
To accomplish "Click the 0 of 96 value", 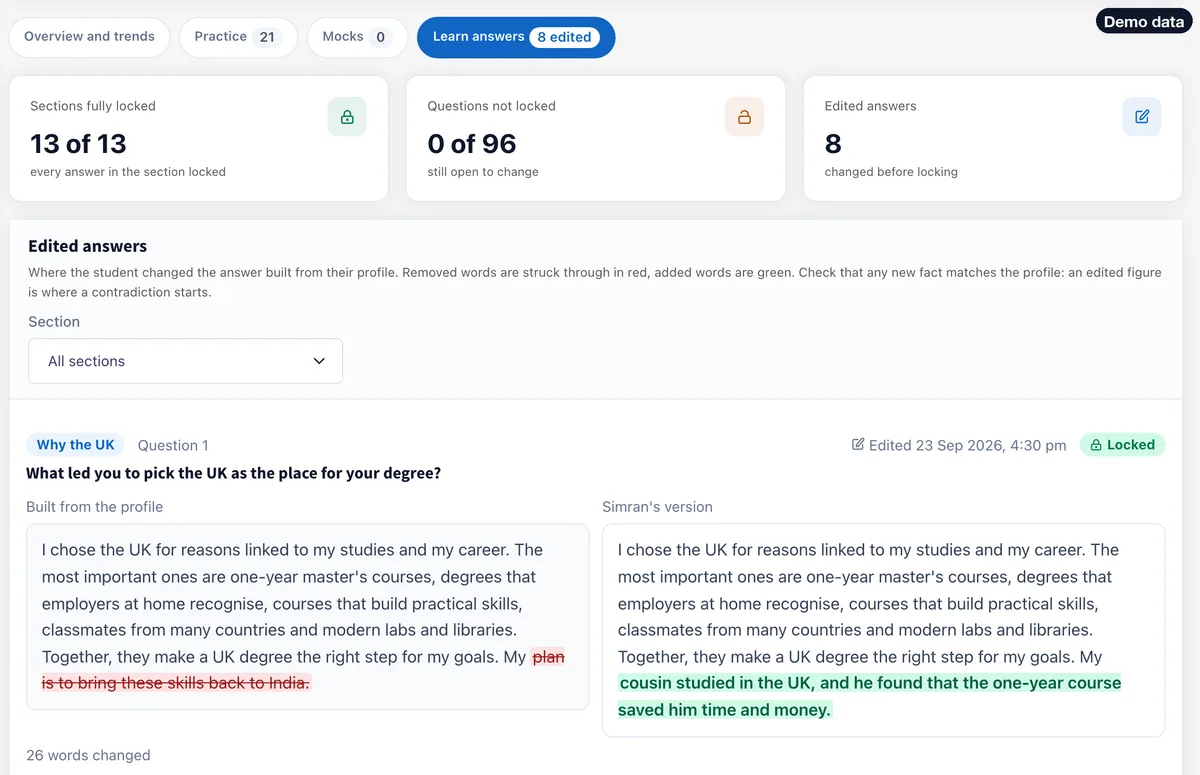I will pyautogui.click(x=472, y=144).
